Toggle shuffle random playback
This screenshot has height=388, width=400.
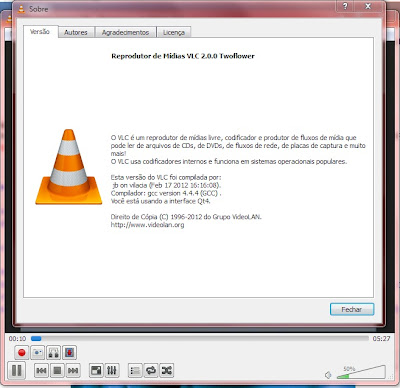click(167, 370)
